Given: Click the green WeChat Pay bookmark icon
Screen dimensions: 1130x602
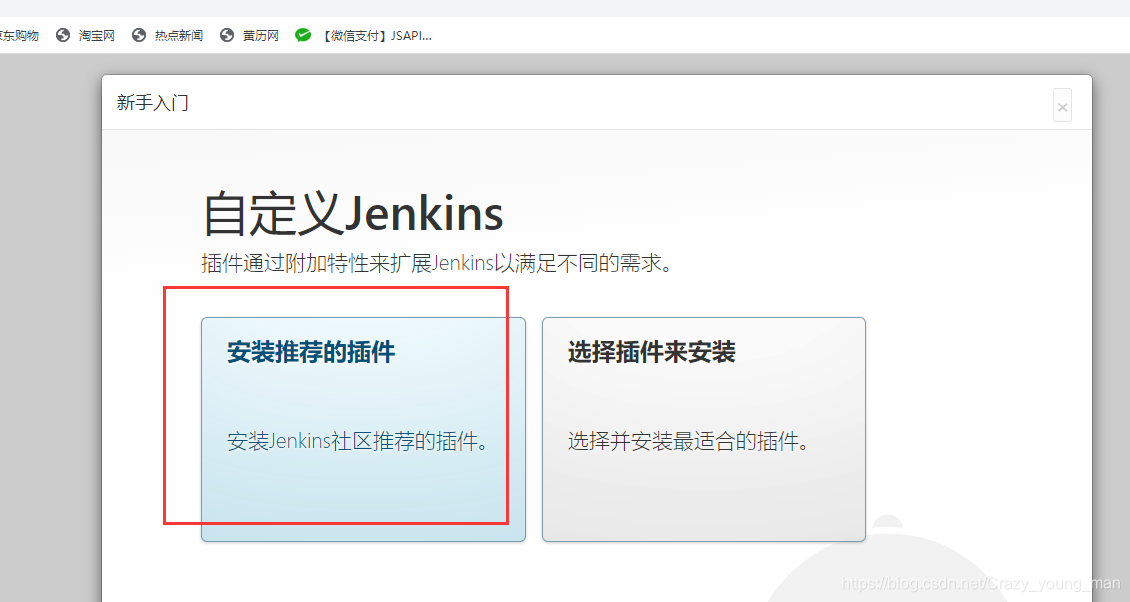Looking at the screenshot, I should [x=303, y=35].
